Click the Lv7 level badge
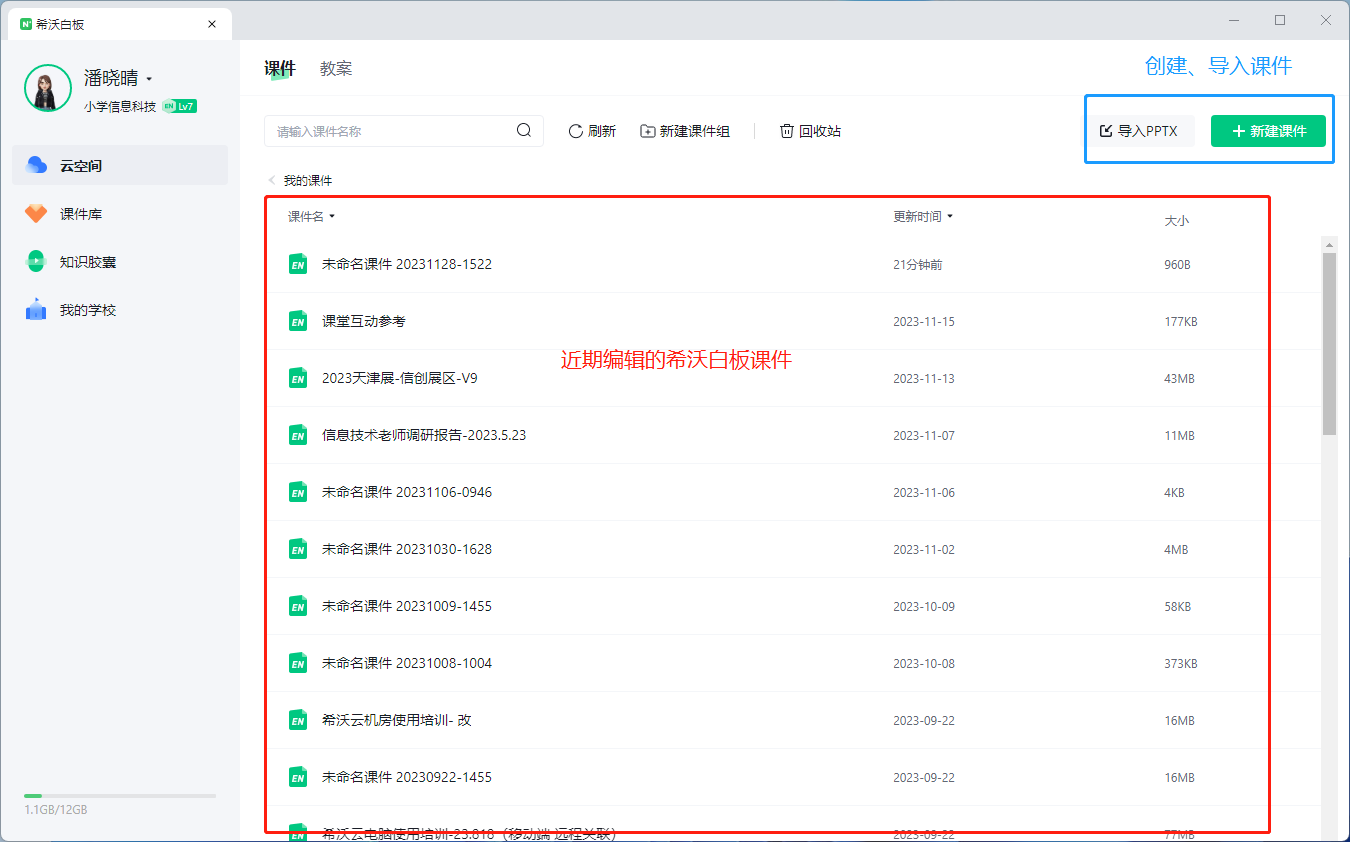 [x=179, y=106]
